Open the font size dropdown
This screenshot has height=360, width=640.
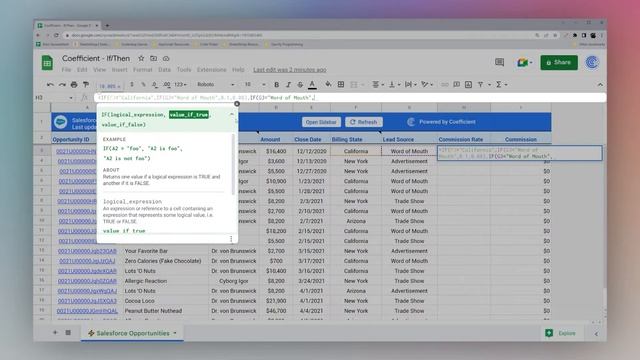(255, 84)
